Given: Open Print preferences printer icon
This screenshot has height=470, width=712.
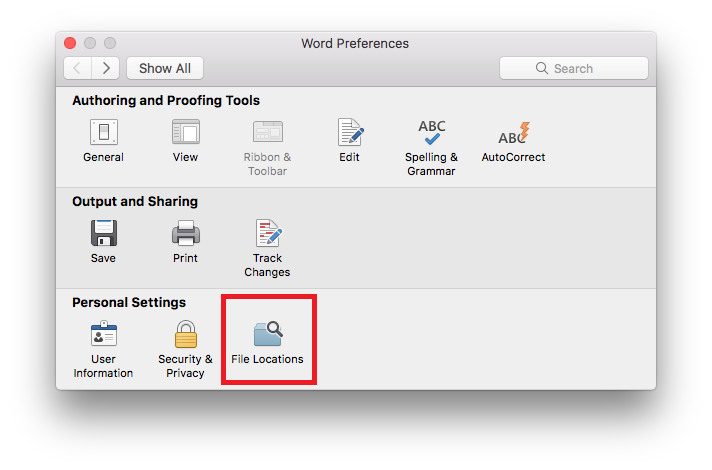Looking at the screenshot, I should point(185,233).
